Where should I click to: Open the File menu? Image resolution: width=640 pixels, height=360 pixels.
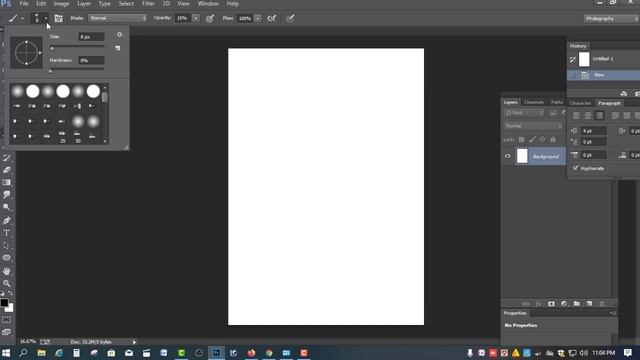tap(24, 4)
